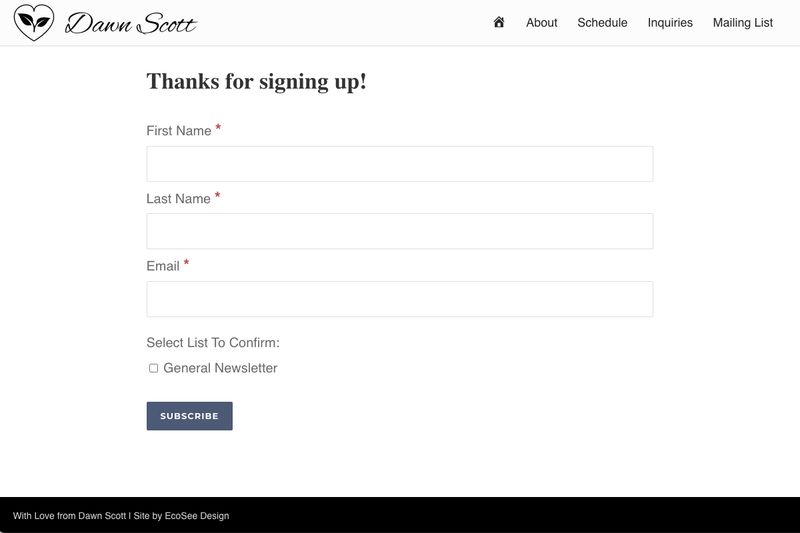The width and height of the screenshot is (800, 533).
Task: Open the About menu item
Action: tap(541, 22)
